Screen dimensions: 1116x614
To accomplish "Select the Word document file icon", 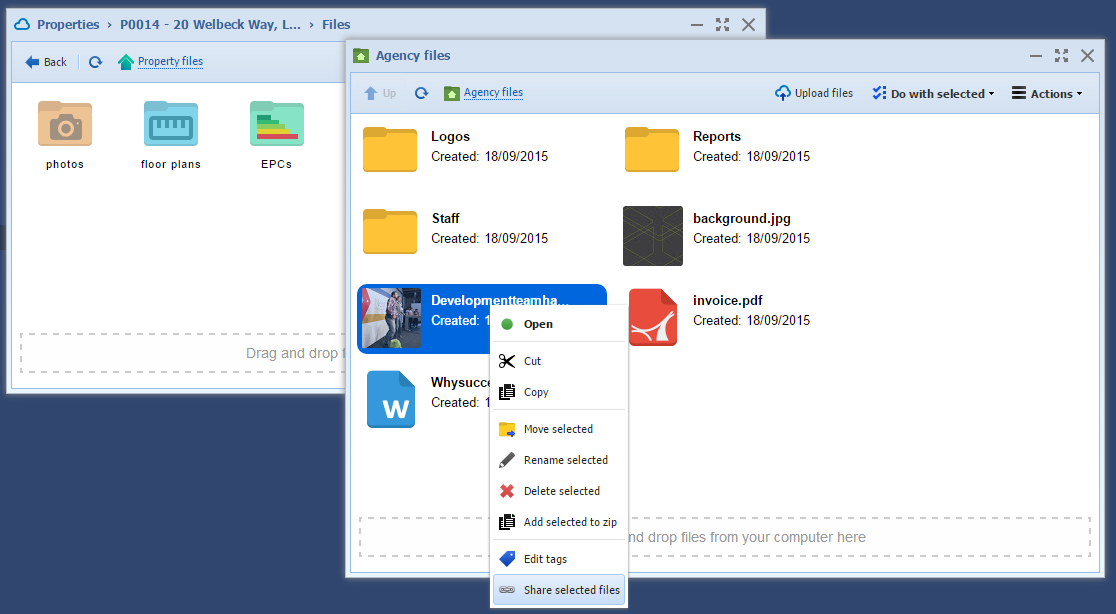I will pyautogui.click(x=390, y=399).
